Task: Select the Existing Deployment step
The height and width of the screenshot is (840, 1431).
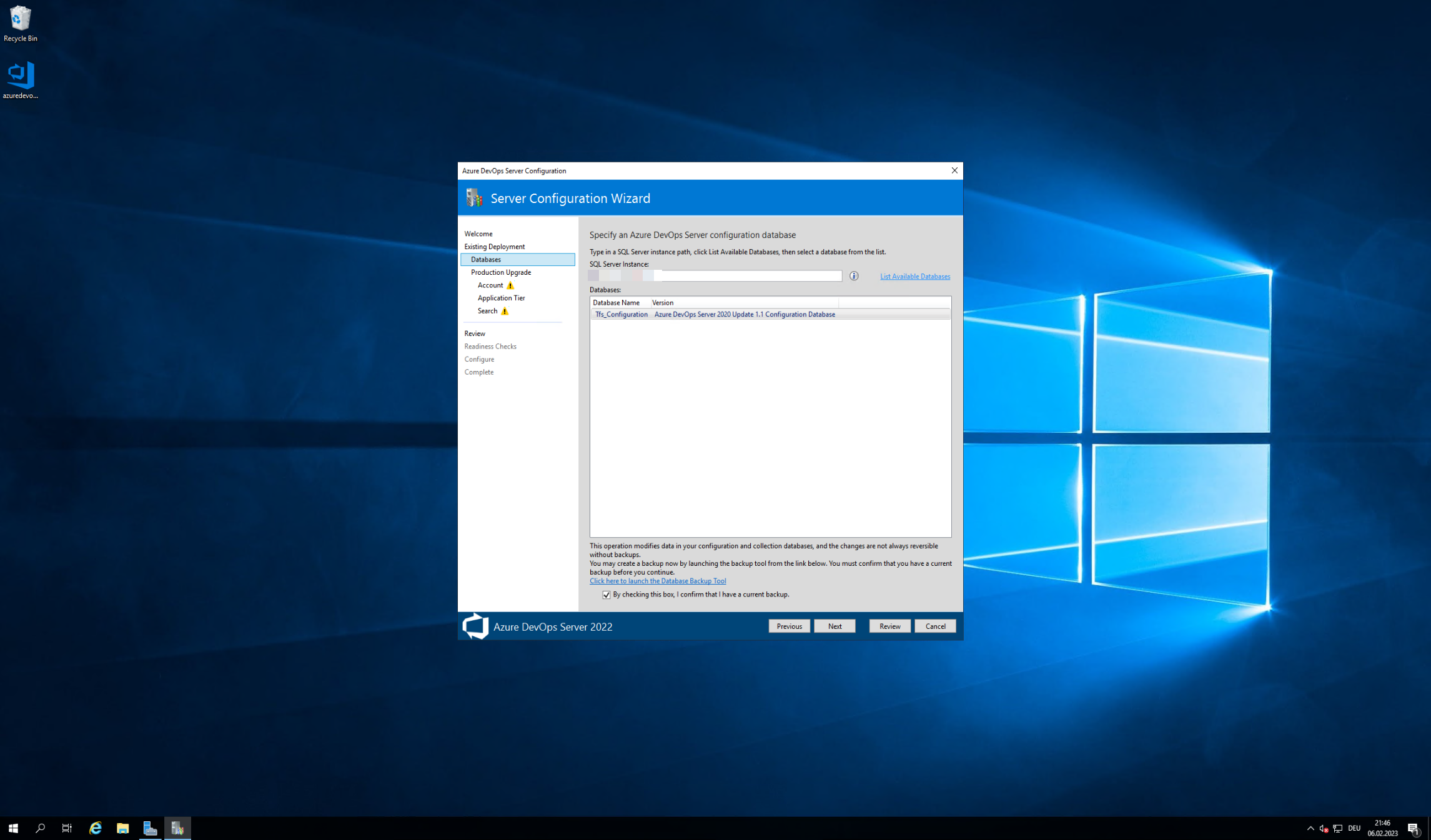Action: (495, 247)
